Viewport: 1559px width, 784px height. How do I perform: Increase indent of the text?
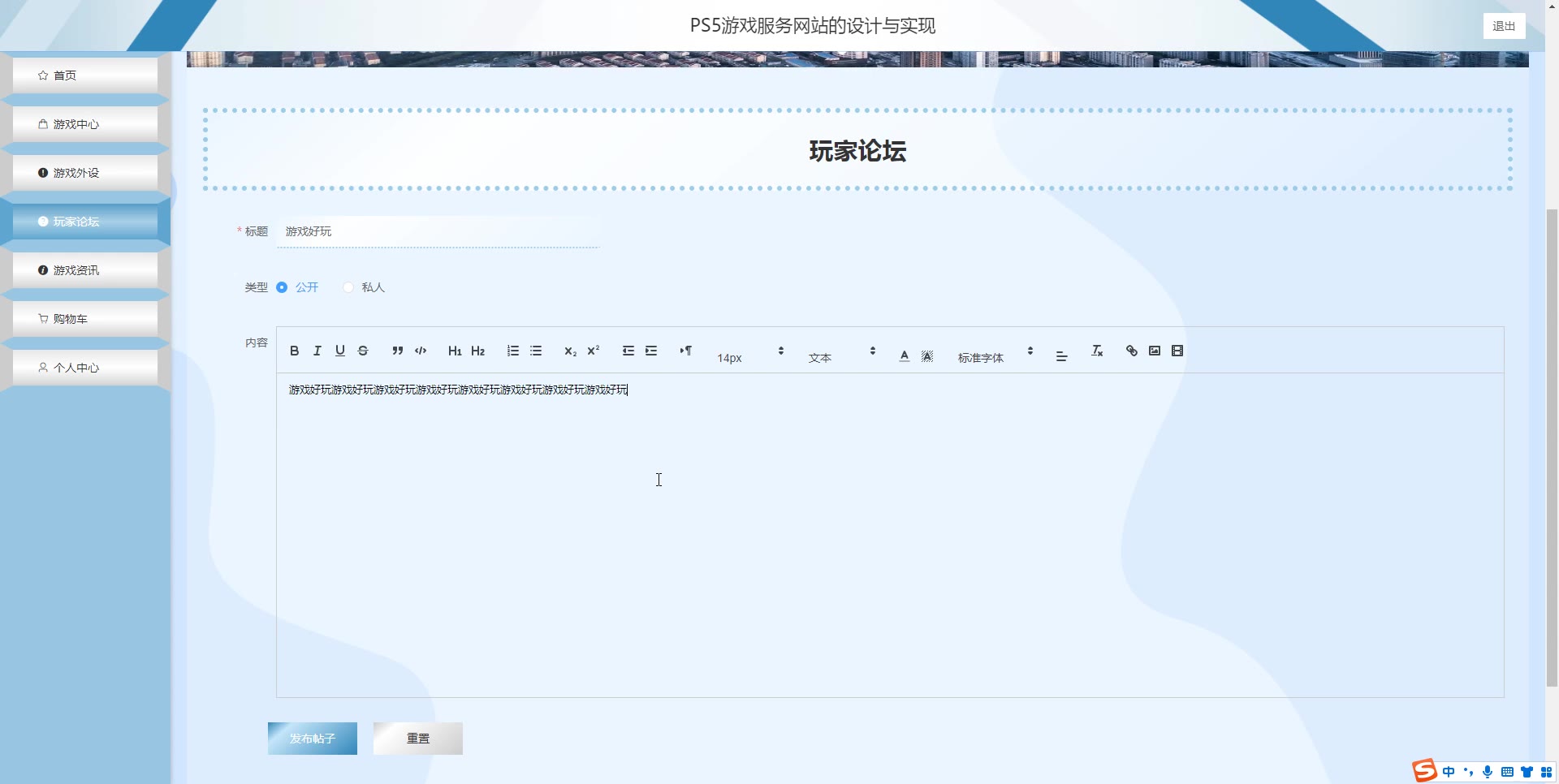[x=651, y=351]
